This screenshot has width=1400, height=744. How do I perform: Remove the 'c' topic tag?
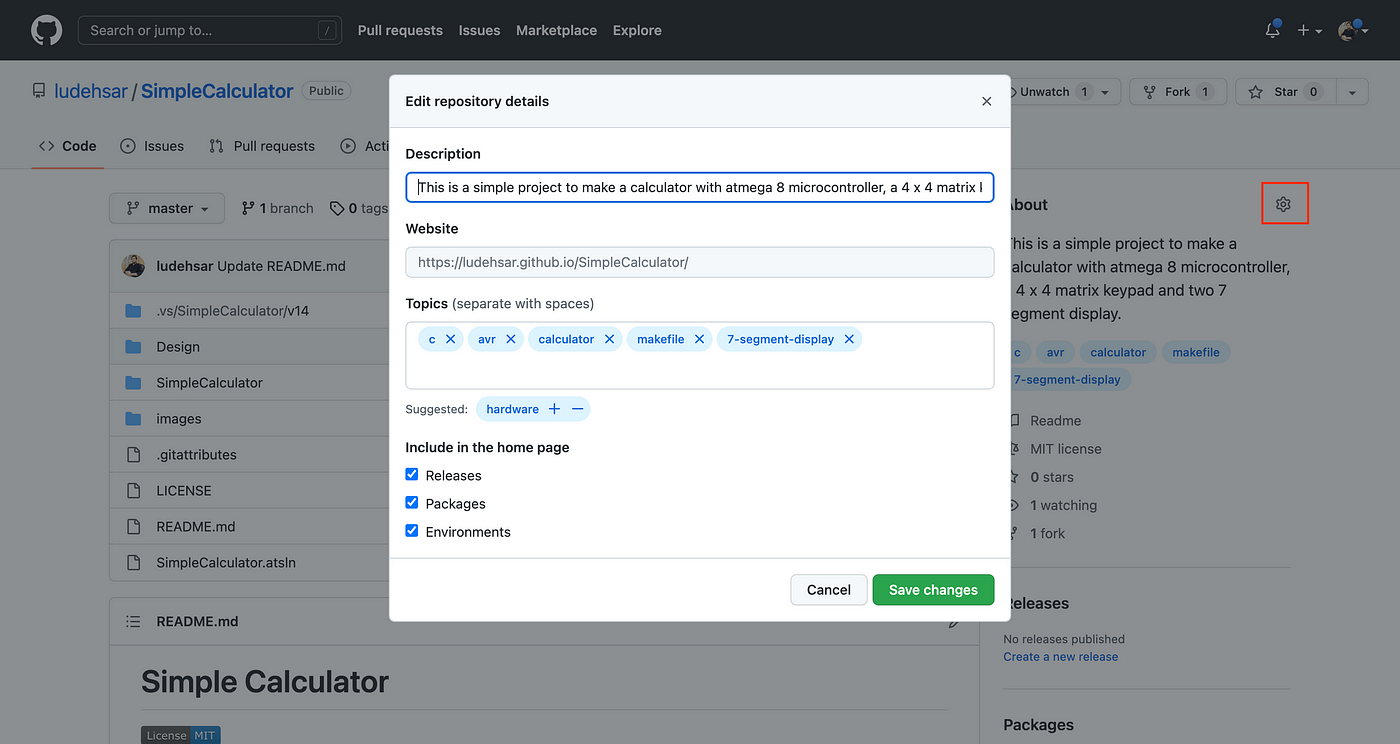pos(450,339)
